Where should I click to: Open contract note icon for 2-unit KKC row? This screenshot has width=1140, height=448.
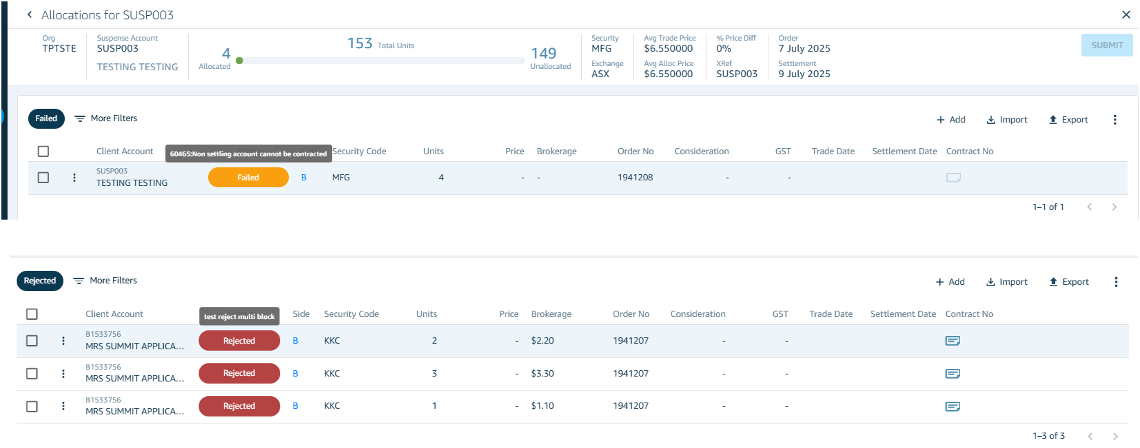[953, 341]
